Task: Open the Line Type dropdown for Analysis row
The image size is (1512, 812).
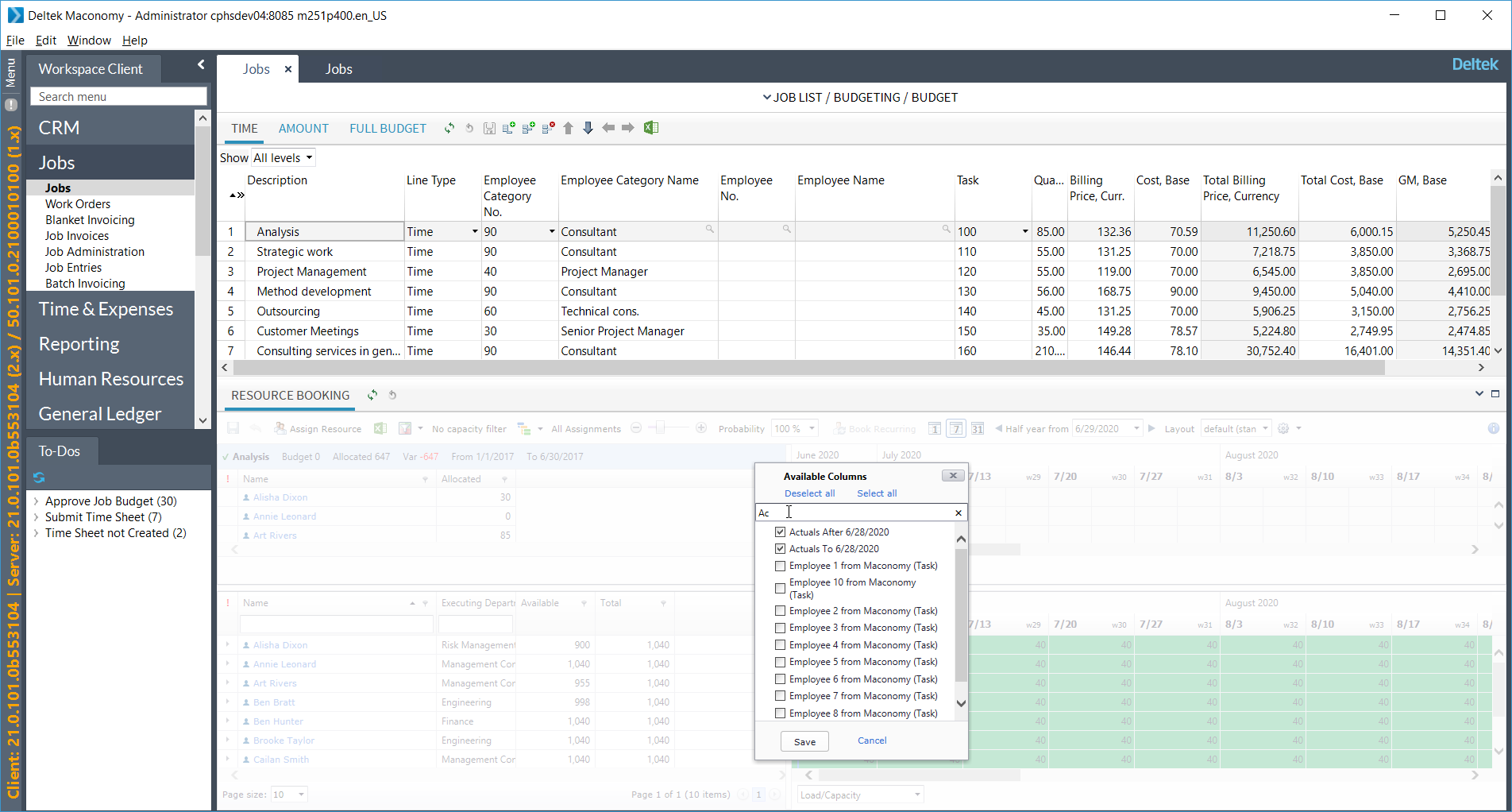Action: (x=475, y=232)
